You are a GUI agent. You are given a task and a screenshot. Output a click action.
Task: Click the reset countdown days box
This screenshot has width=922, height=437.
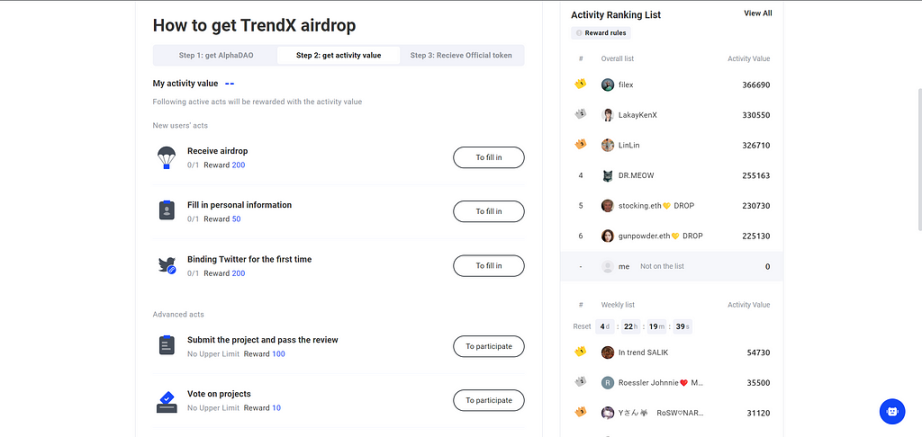[x=604, y=326]
